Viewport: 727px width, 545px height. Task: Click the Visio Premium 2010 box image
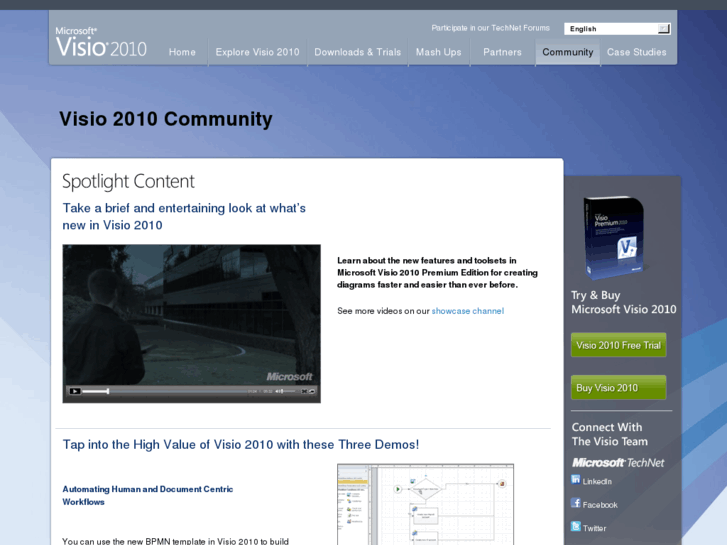(614, 238)
